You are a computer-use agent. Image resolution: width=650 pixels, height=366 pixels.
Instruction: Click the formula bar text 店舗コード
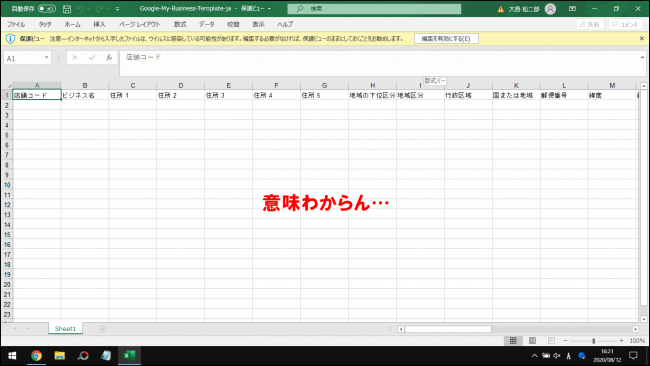click(143, 57)
